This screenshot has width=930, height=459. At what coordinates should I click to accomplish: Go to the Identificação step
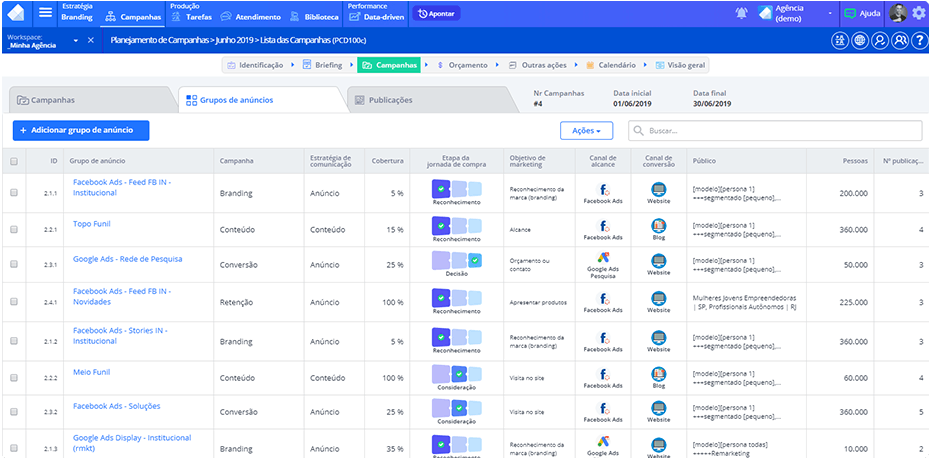pyautogui.click(x=255, y=65)
